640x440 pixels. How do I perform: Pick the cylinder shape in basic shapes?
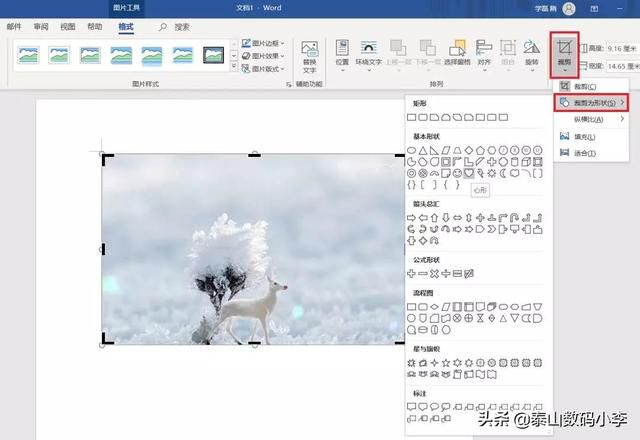(515, 162)
